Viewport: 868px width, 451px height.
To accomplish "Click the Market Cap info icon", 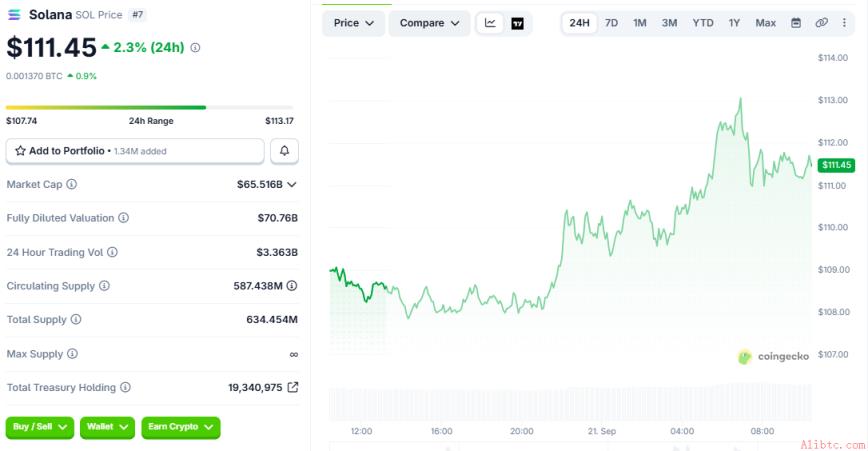I will click(72, 184).
